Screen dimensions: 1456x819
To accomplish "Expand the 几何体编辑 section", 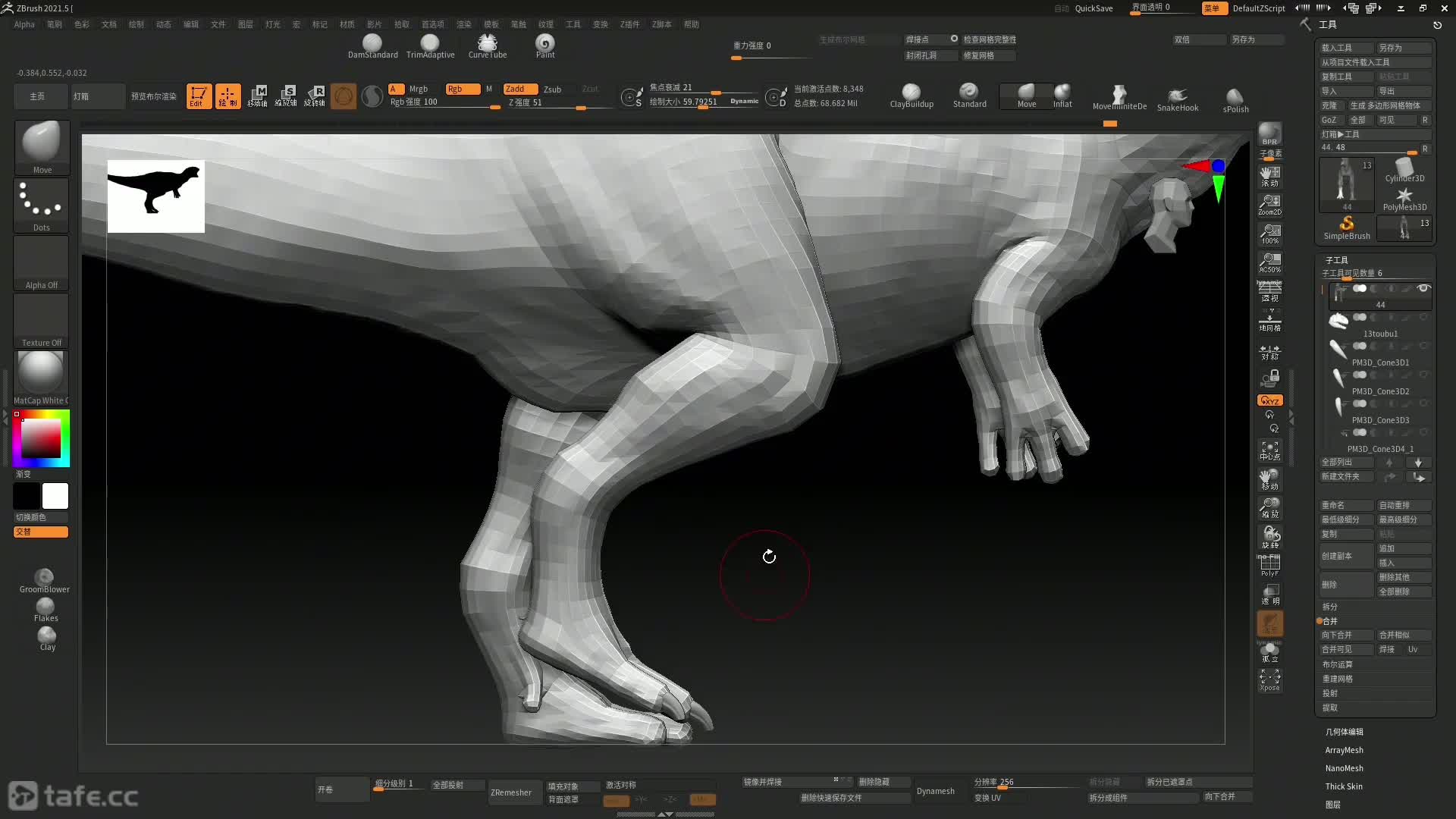I will [1344, 732].
